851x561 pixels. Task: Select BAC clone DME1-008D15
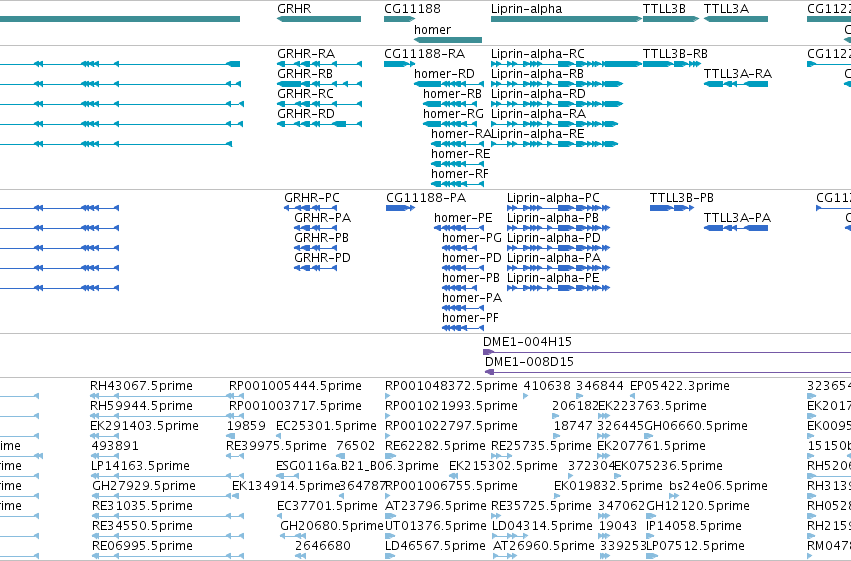[529, 362]
